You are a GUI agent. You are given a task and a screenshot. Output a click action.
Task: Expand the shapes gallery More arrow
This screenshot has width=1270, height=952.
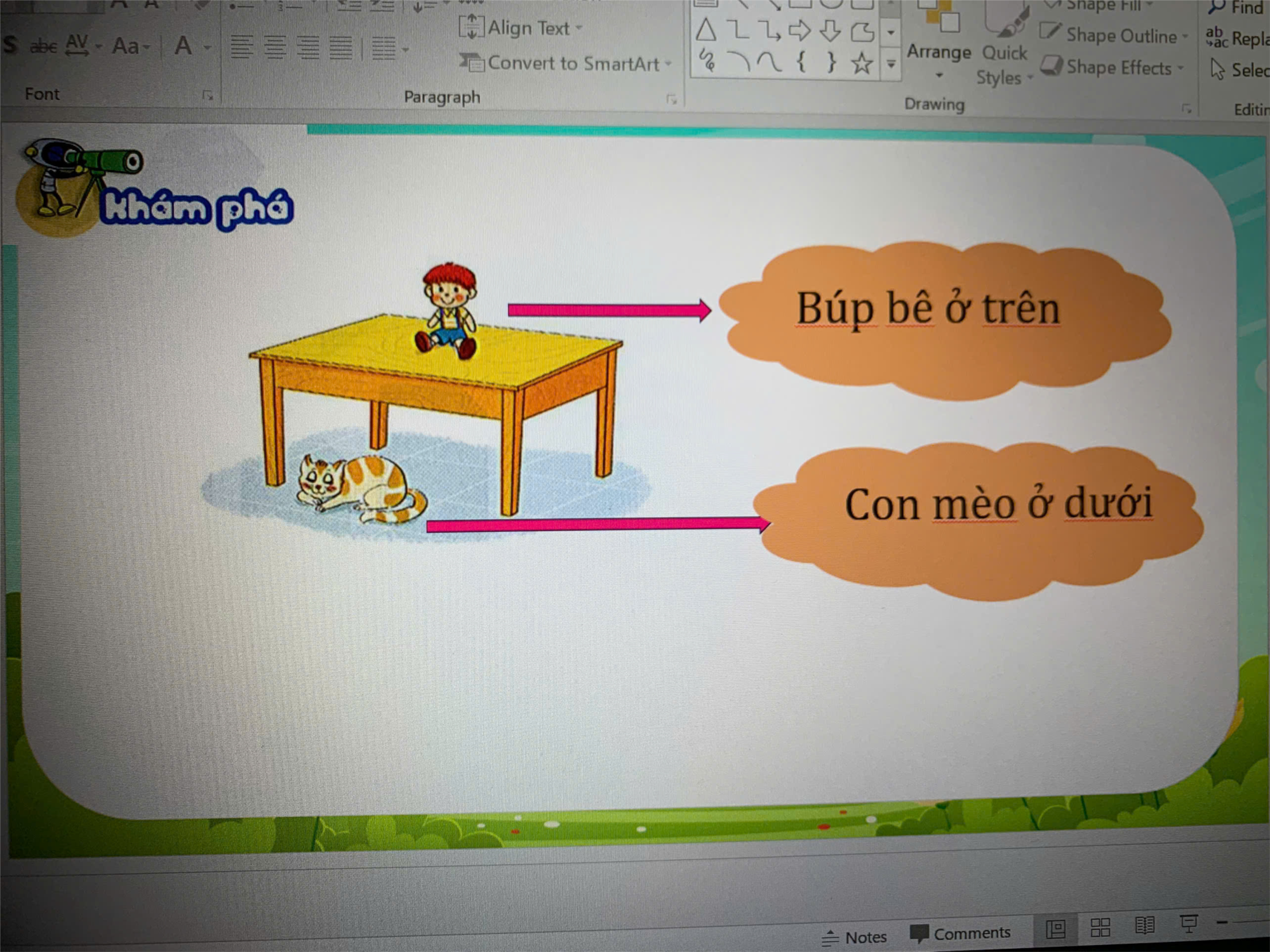tap(891, 63)
